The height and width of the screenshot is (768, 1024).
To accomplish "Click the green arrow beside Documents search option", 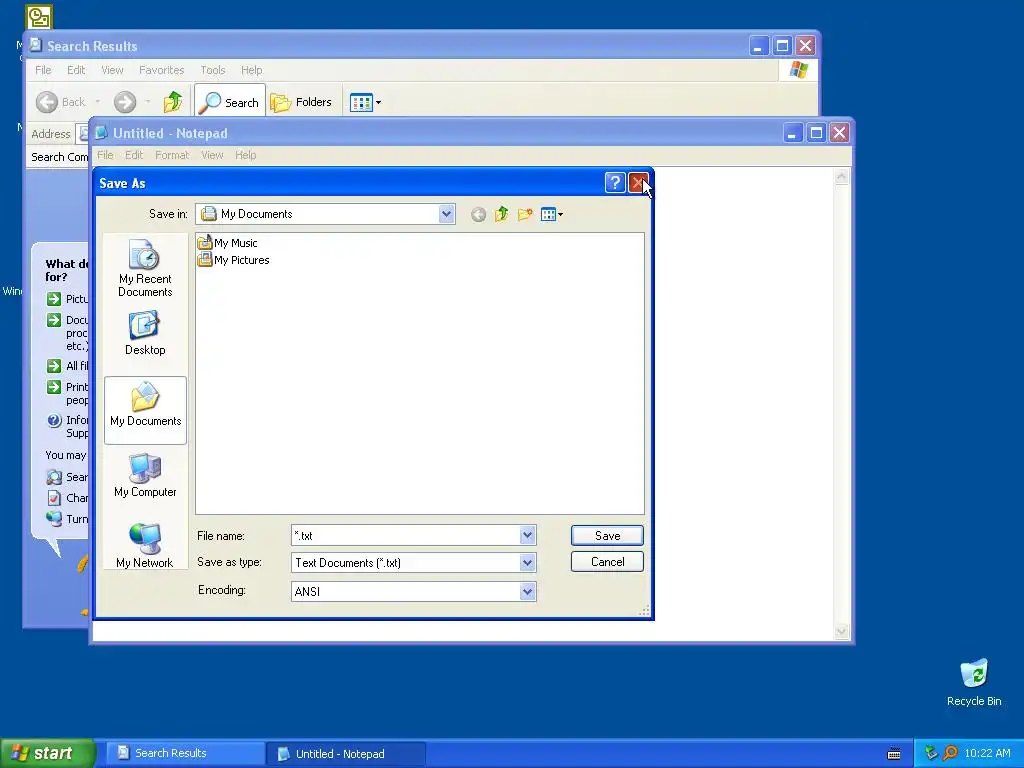I will tap(54, 320).
